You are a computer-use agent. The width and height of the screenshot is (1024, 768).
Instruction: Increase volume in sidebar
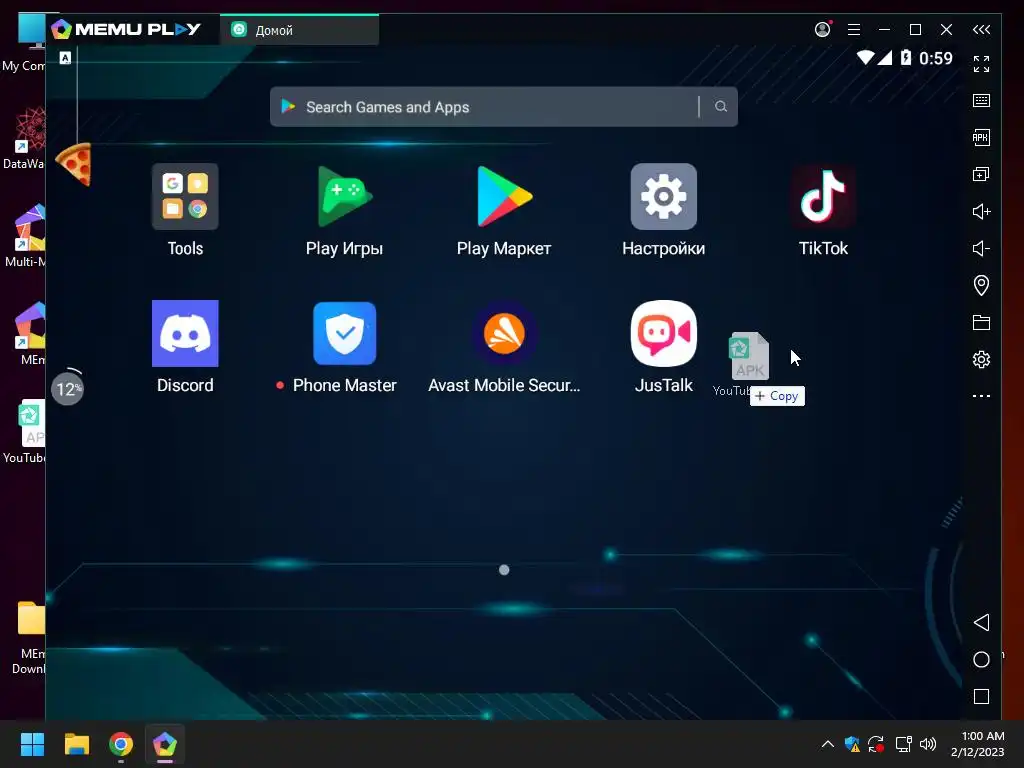981,211
